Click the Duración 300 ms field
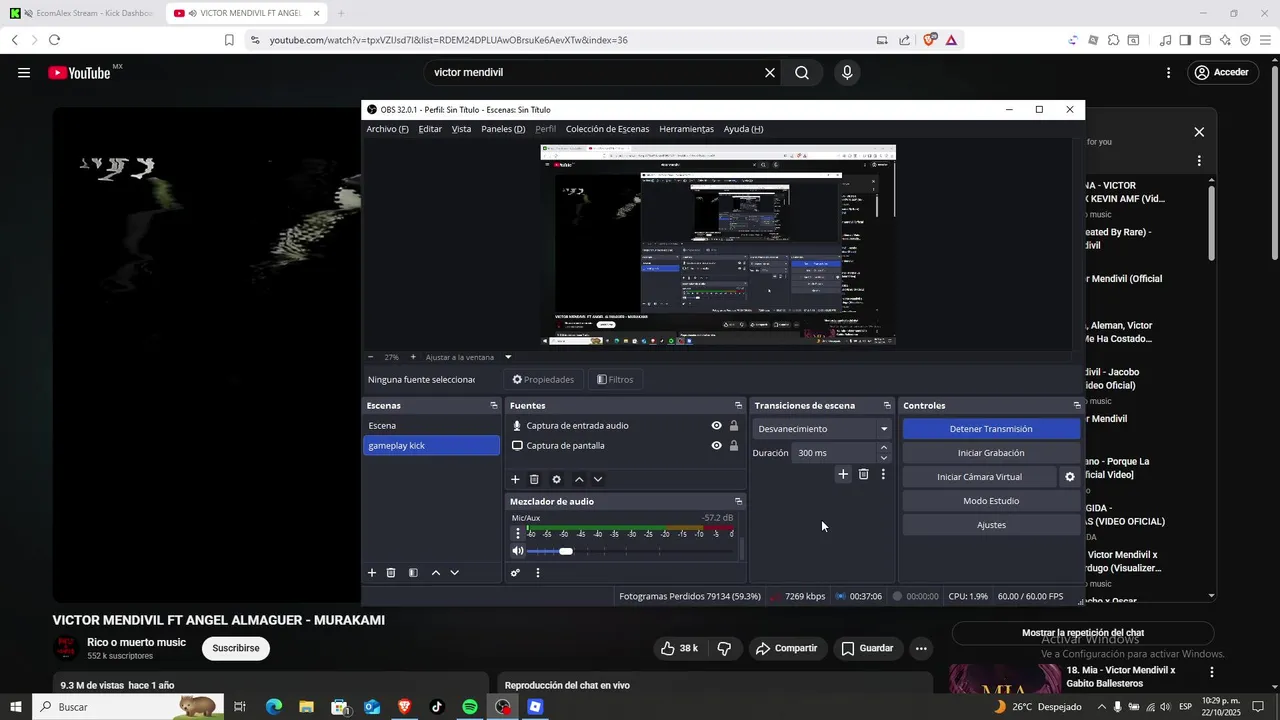 coord(834,453)
